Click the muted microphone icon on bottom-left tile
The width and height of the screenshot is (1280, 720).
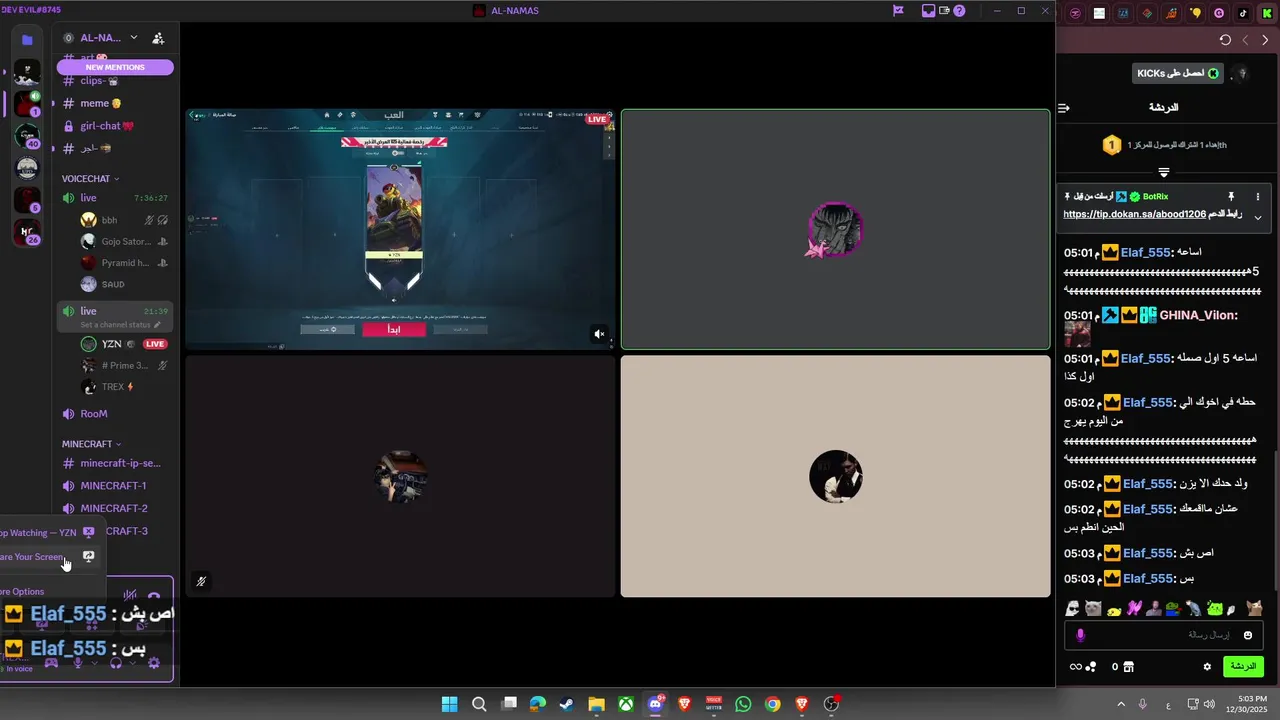point(201,581)
